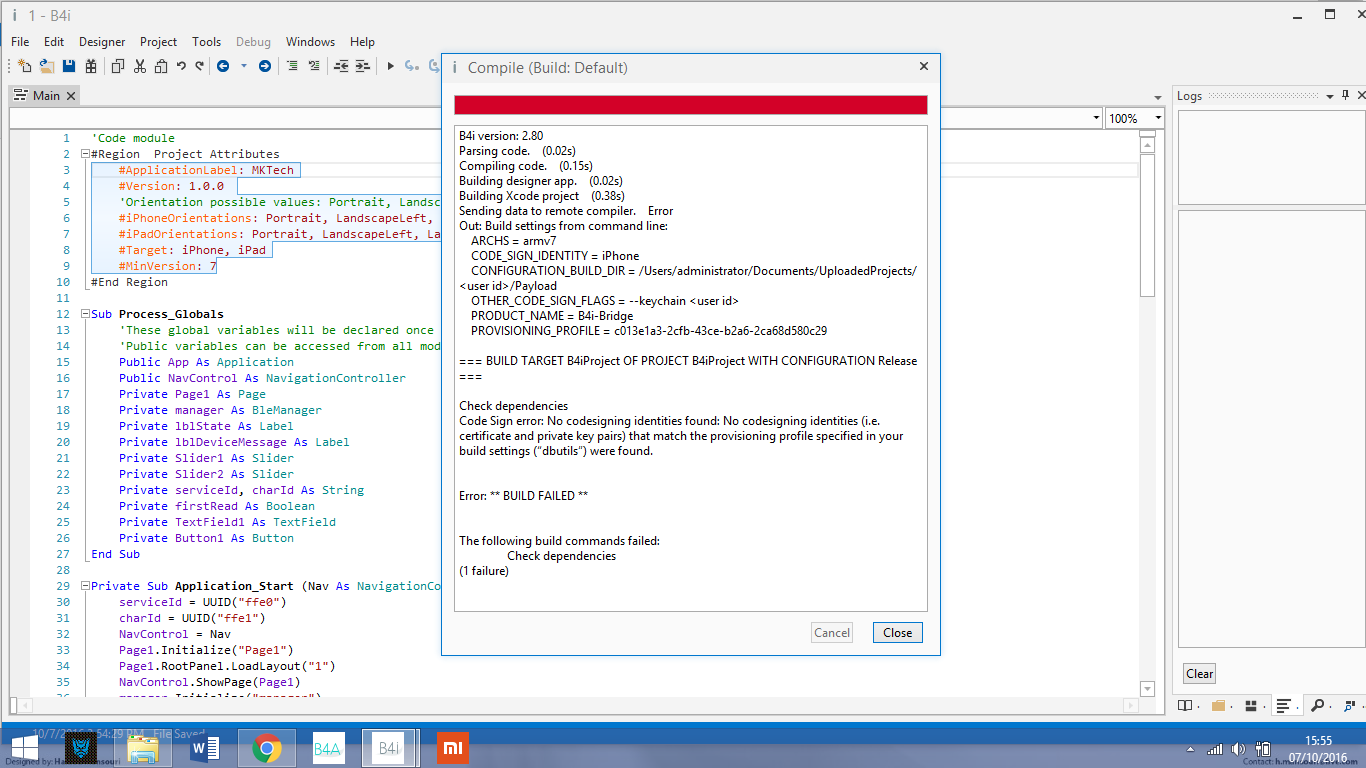
Task: Dismiss Compile dialog using title bar X
Action: click(924, 67)
